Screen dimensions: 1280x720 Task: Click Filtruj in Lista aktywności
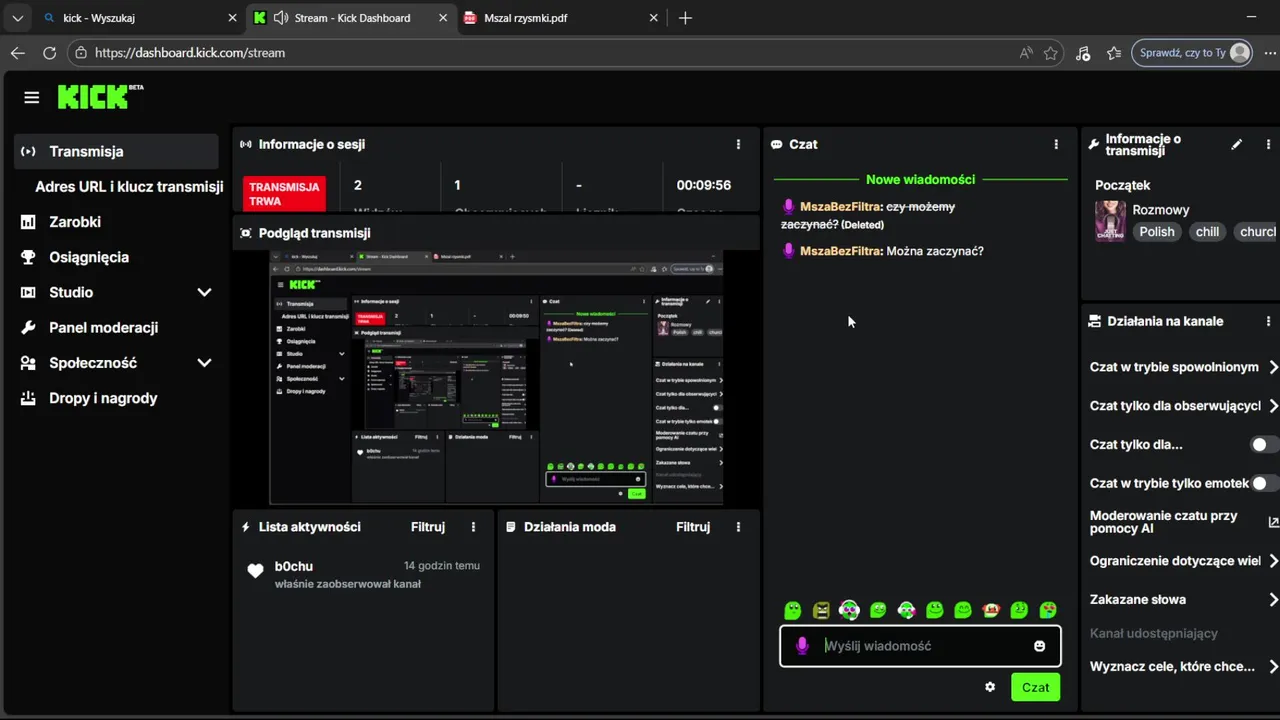[x=428, y=527]
